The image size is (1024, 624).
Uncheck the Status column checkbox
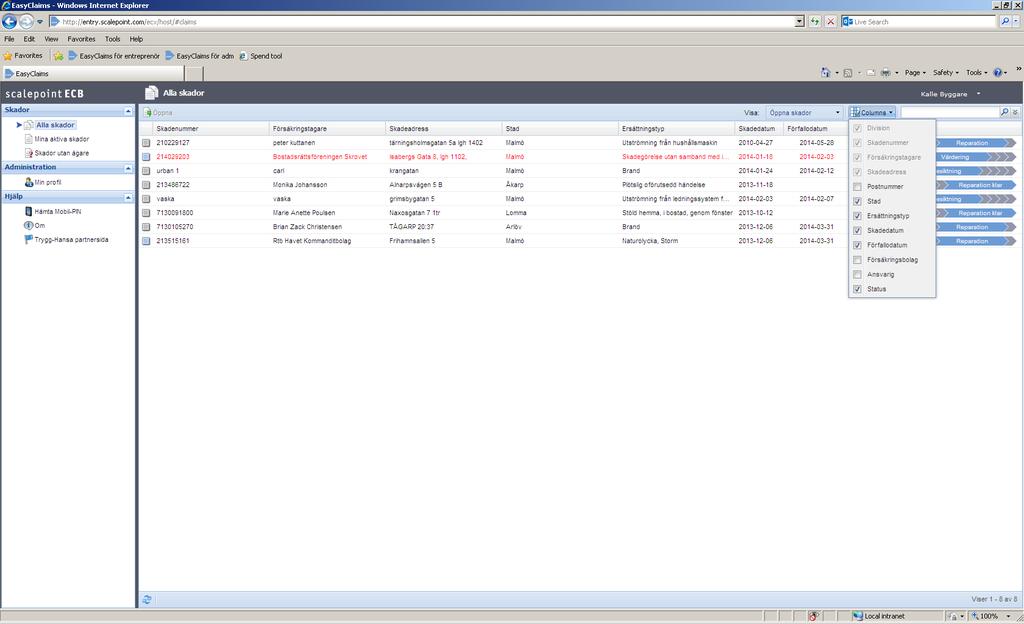(857, 289)
